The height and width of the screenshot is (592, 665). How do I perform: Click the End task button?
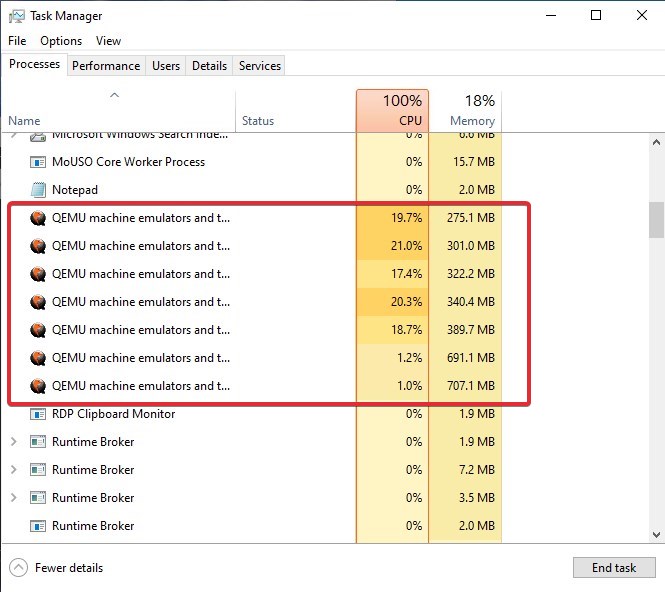[x=614, y=567]
